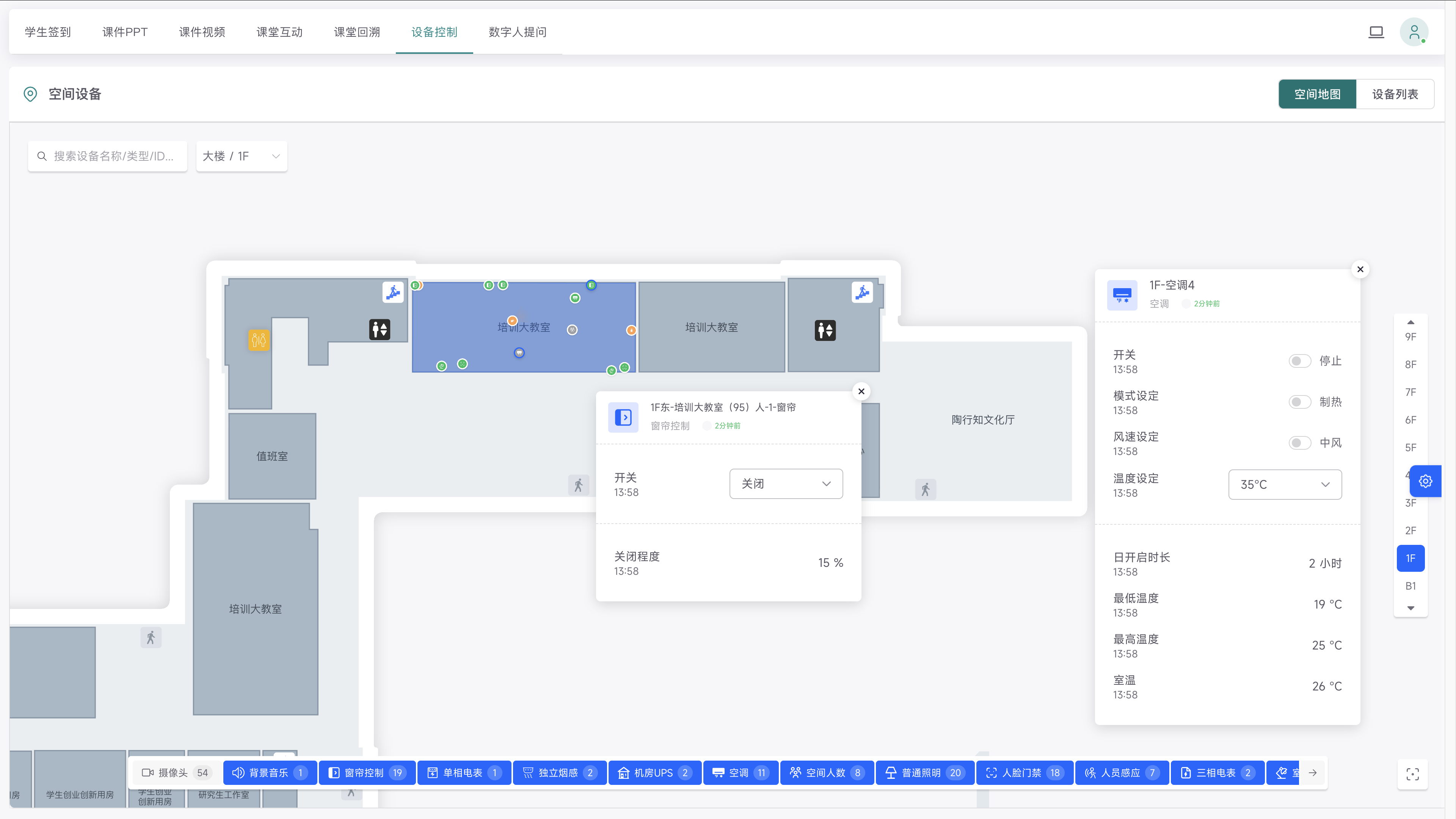Toggle the 制热 mode switch
The height and width of the screenshot is (819, 1456).
1300,402
